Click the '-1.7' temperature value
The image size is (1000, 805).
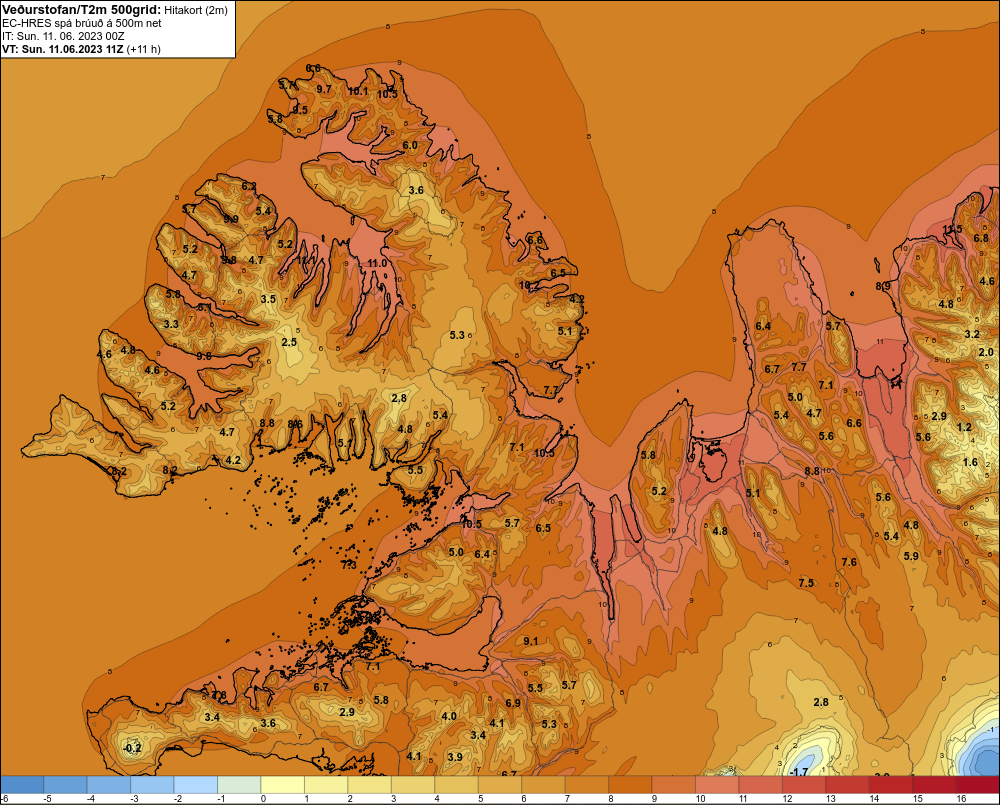pyautogui.click(x=798, y=772)
